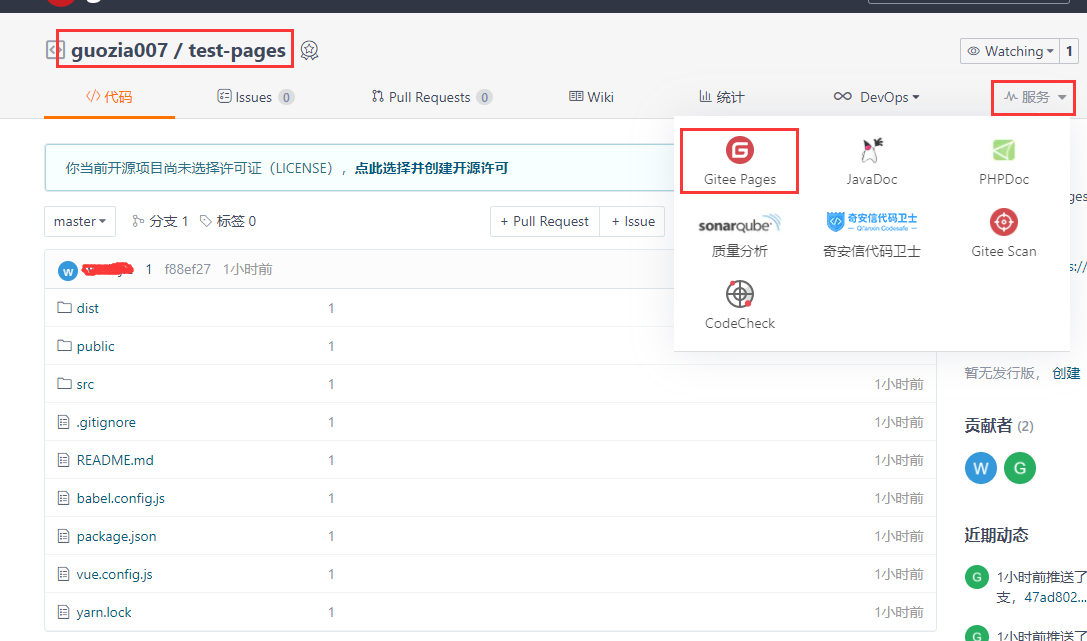The height and width of the screenshot is (641, 1087).
Task: Click the 贡献者 (2) heading
Action: 998,425
